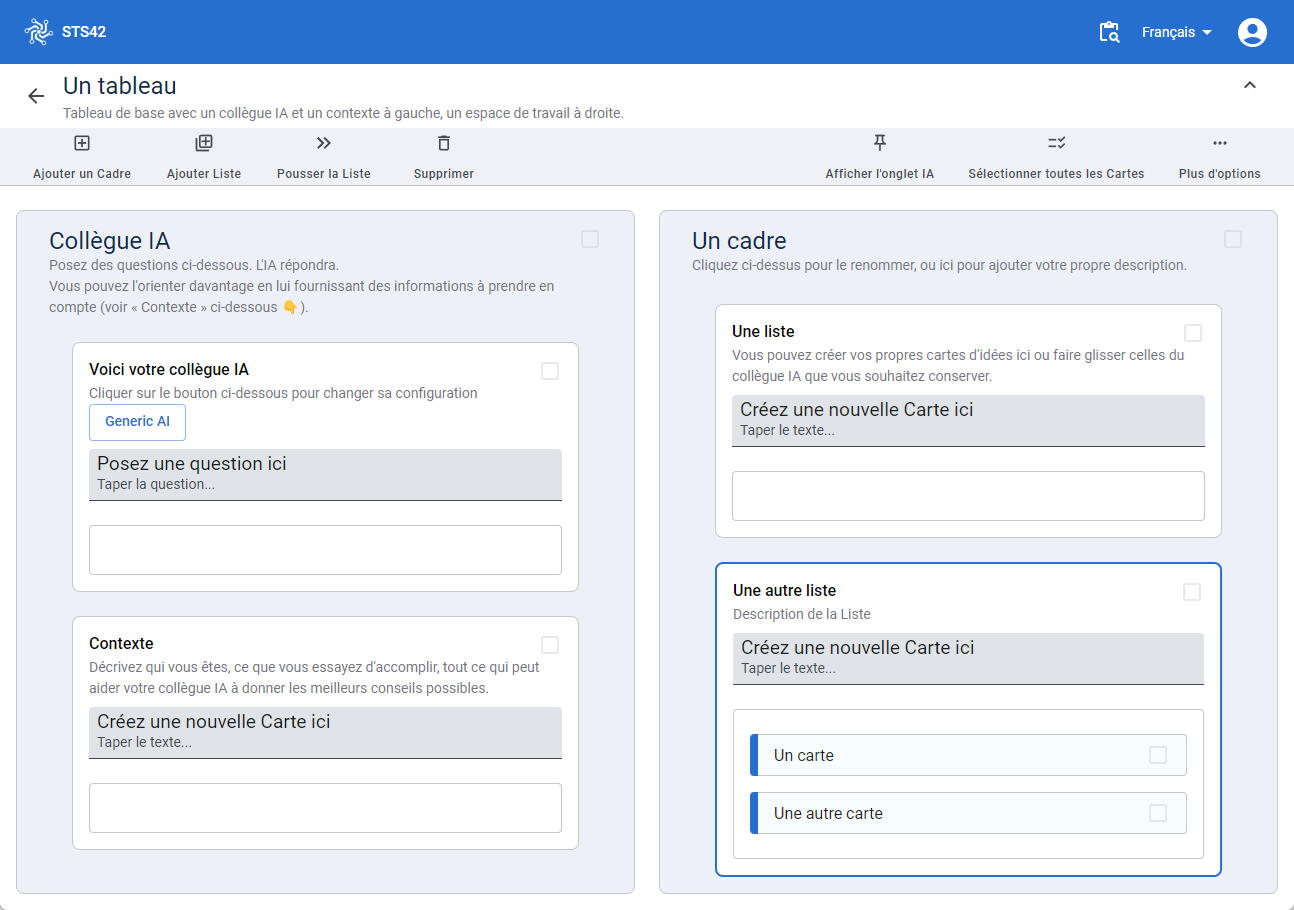Click the Ajouter un Cadre icon
1294x910 pixels.
82,144
